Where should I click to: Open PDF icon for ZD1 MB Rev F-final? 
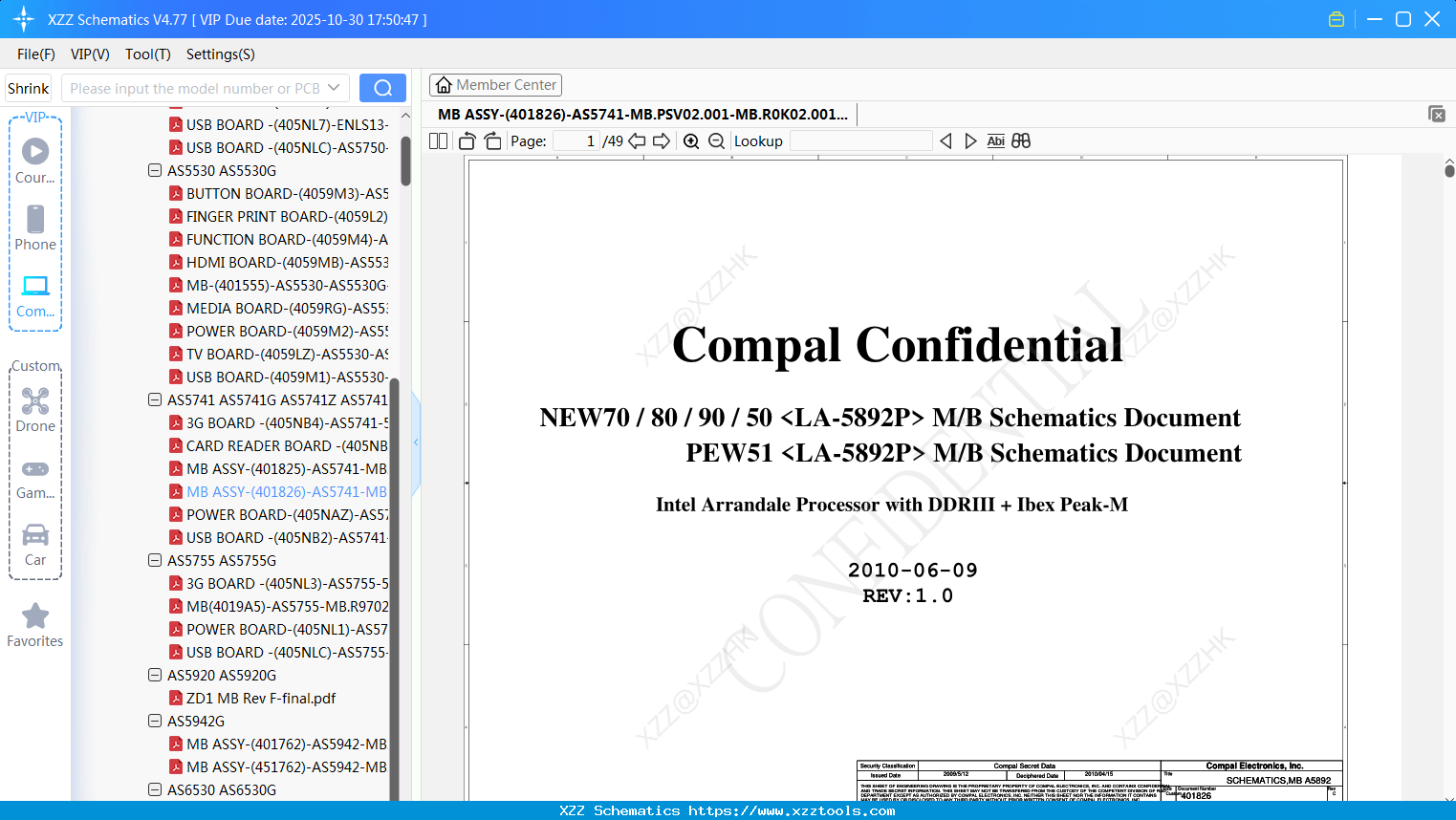click(176, 699)
